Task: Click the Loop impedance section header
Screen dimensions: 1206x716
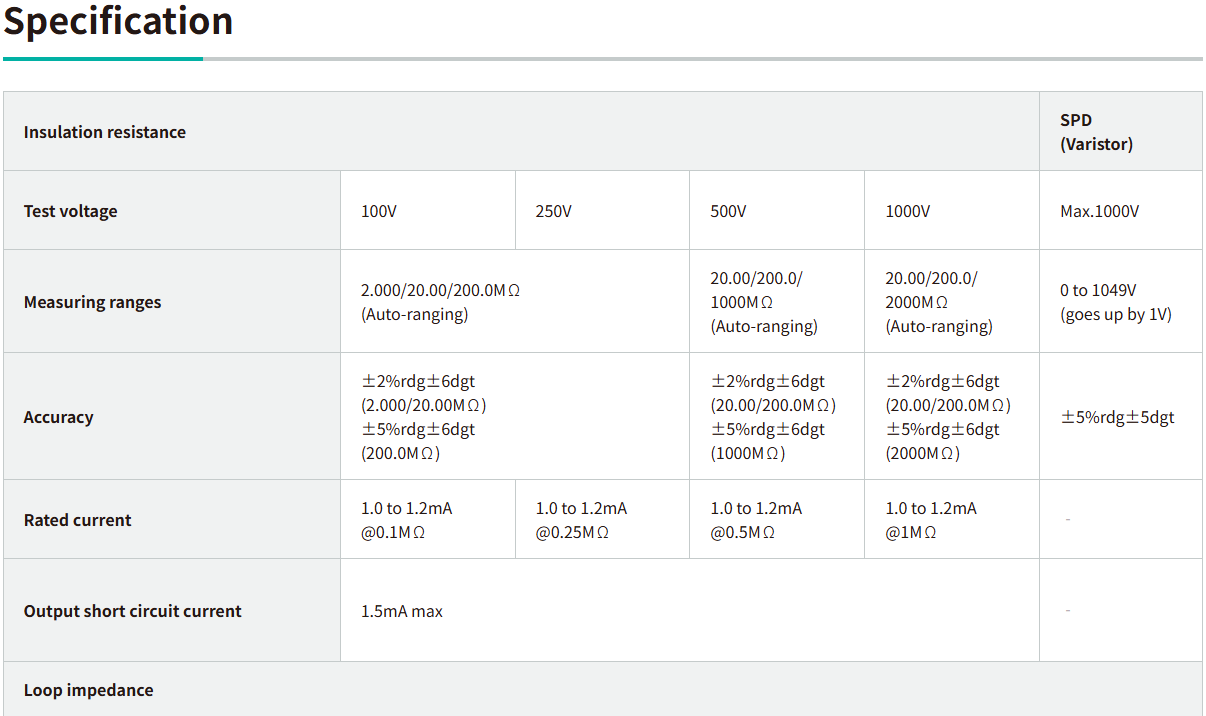Action: [x=88, y=690]
